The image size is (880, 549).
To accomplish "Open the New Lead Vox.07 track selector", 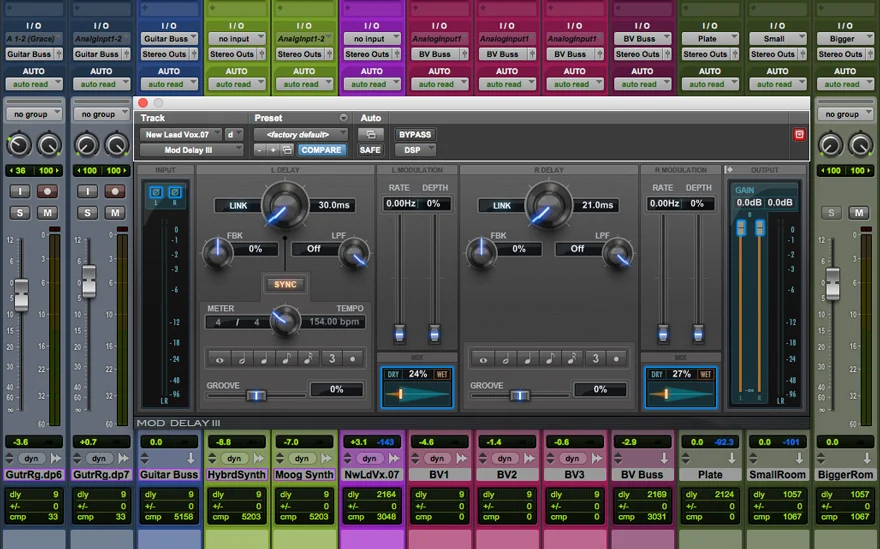I will point(181,135).
